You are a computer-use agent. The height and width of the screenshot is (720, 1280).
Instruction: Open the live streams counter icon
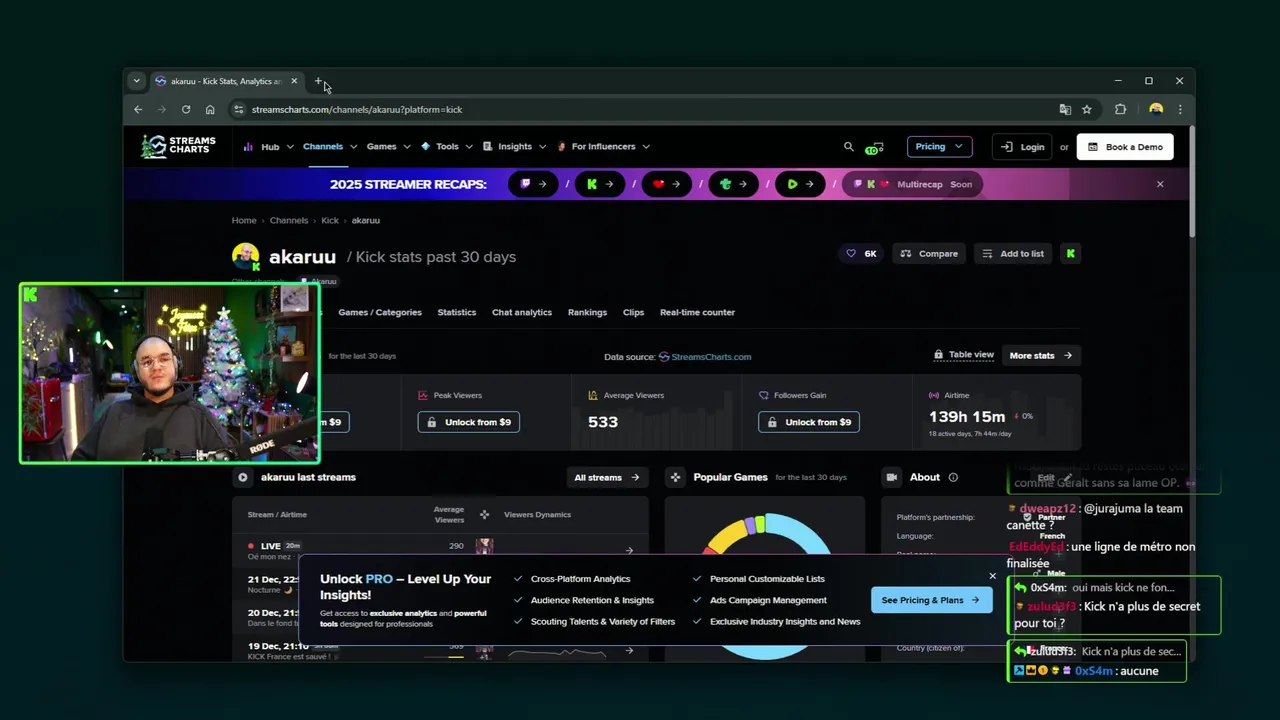pos(875,147)
